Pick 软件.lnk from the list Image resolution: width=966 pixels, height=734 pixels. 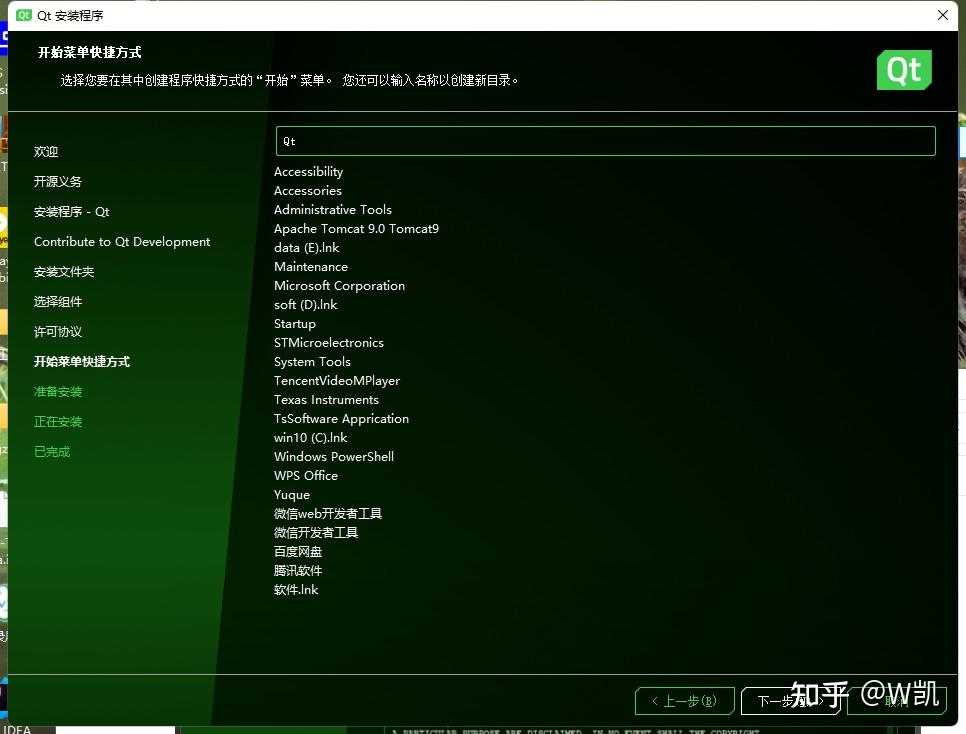tap(296, 590)
